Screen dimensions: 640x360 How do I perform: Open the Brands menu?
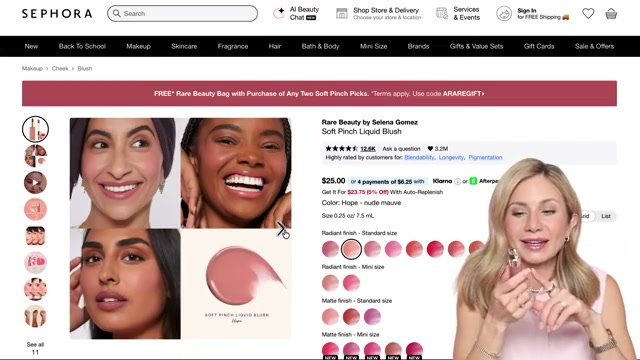point(418,46)
